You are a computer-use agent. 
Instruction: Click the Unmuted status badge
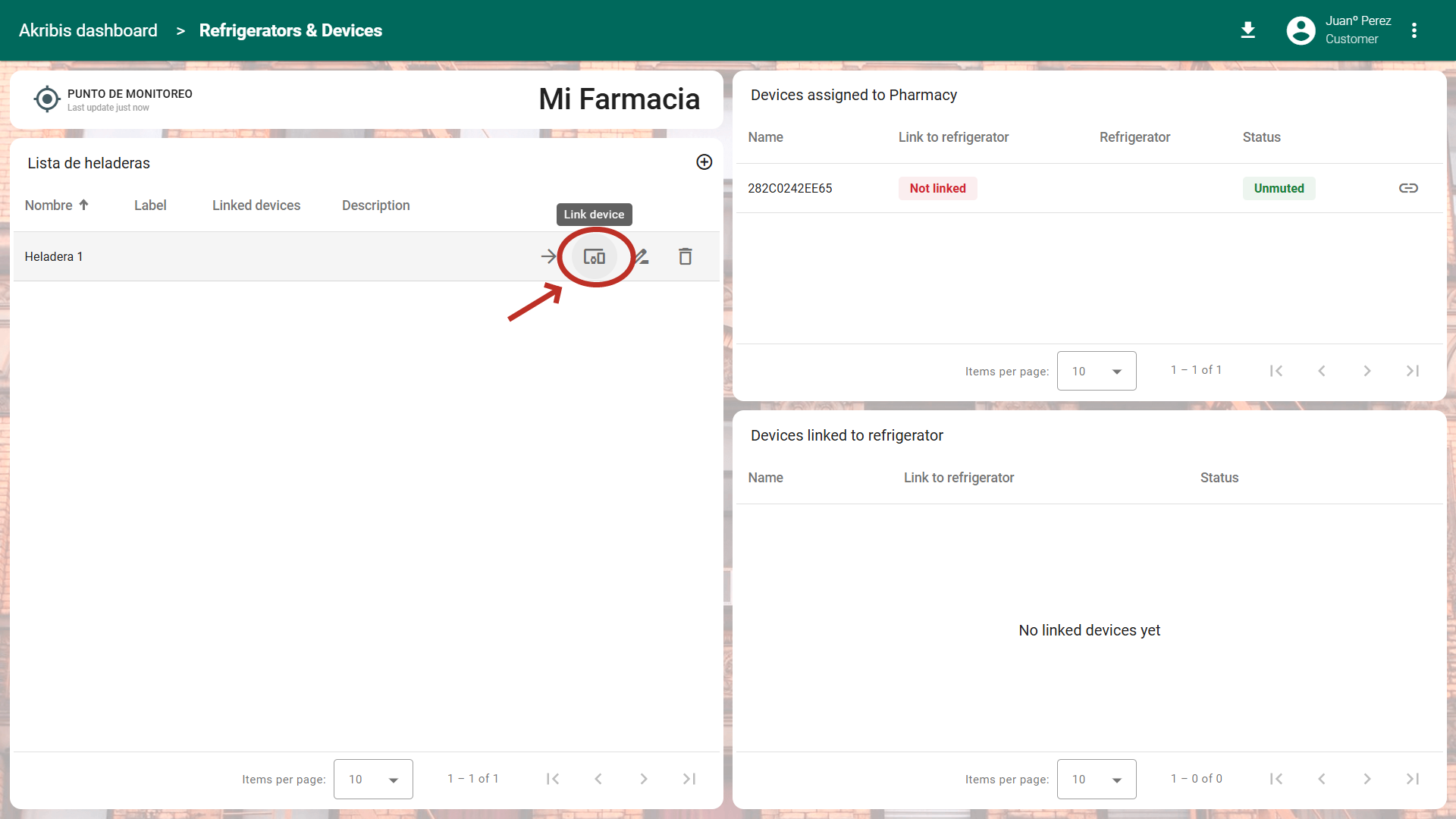(1279, 188)
